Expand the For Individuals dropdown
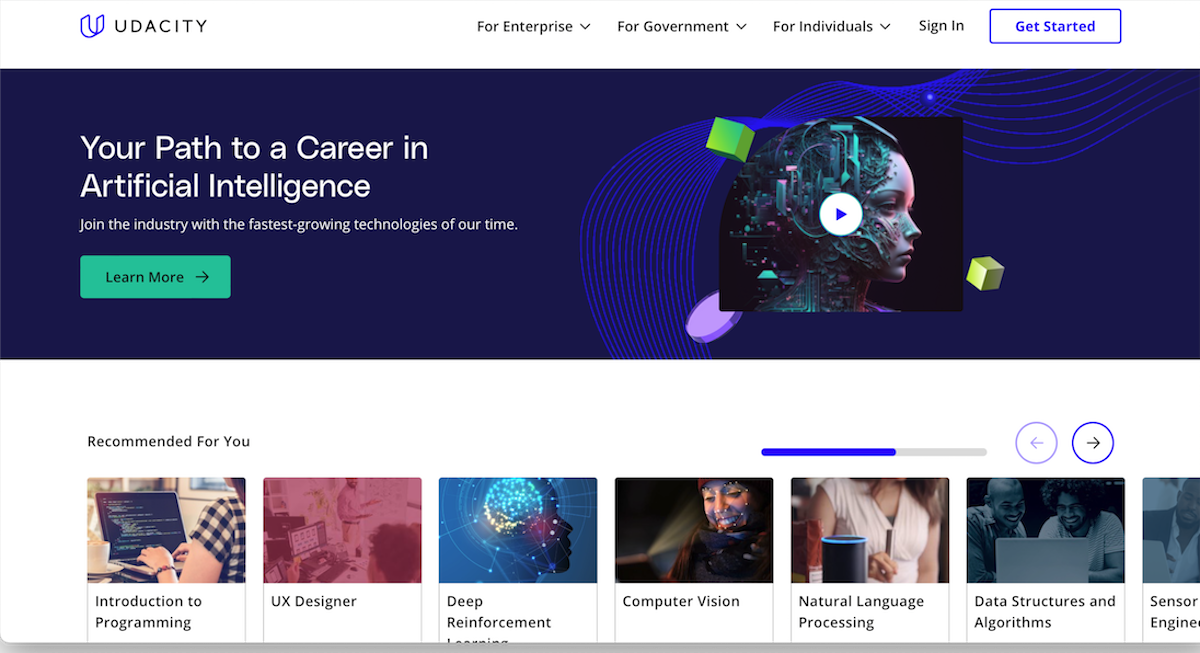This screenshot has width=1200, height=653. coord(831,27)
